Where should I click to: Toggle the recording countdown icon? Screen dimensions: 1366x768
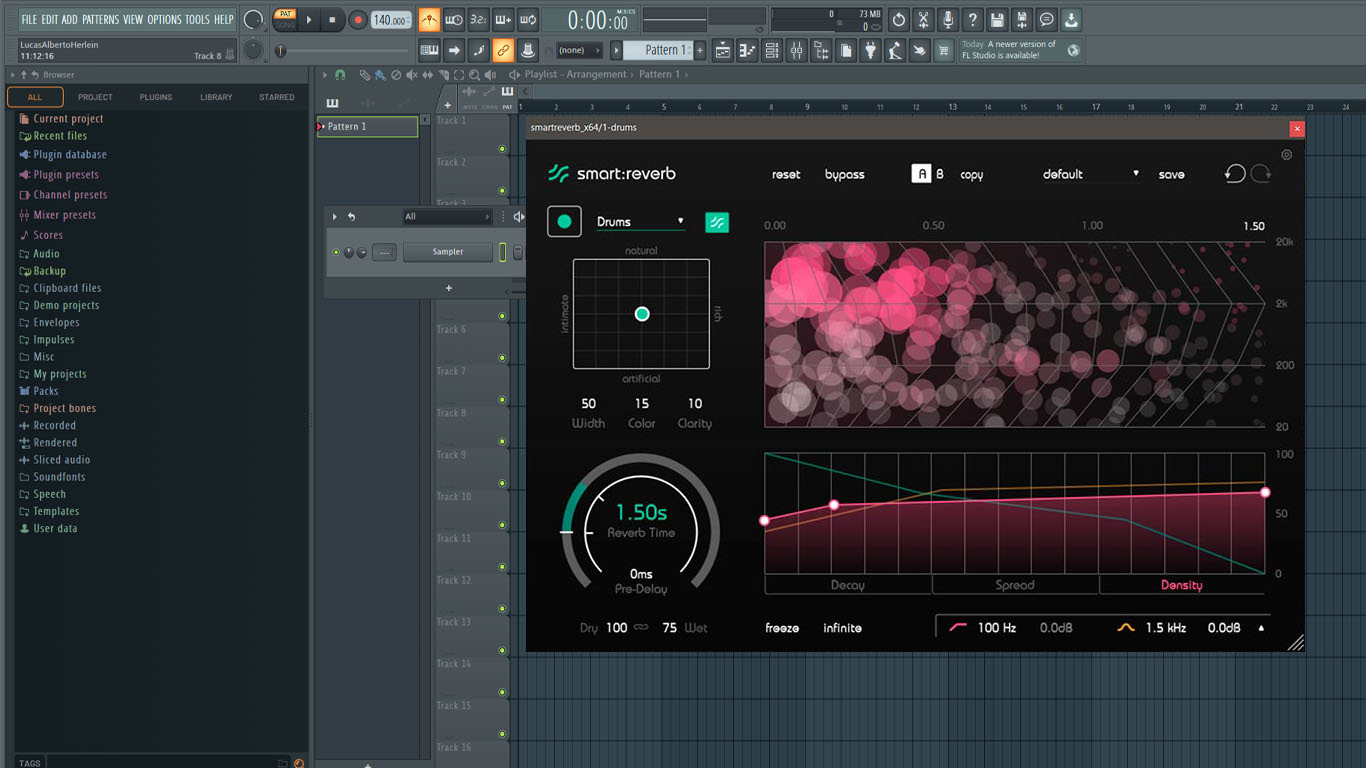[479, 20]
